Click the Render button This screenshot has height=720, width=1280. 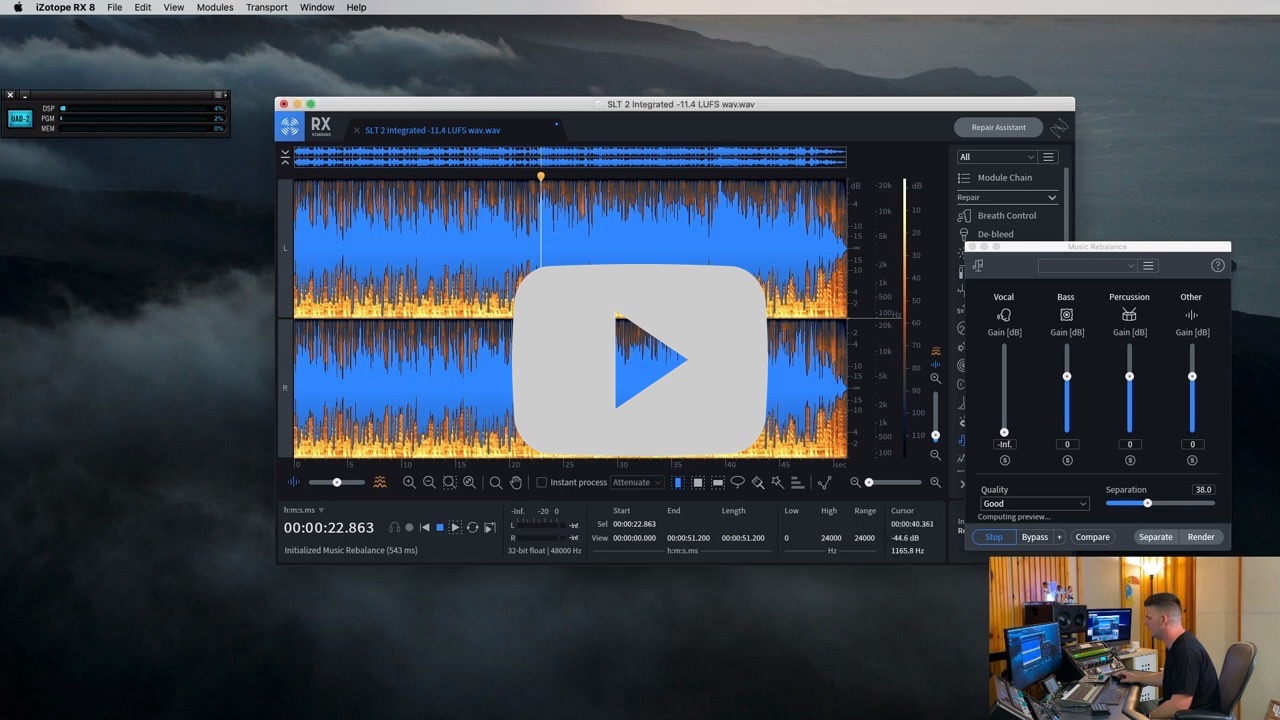pyautogui.click(x=1201, y=537)
